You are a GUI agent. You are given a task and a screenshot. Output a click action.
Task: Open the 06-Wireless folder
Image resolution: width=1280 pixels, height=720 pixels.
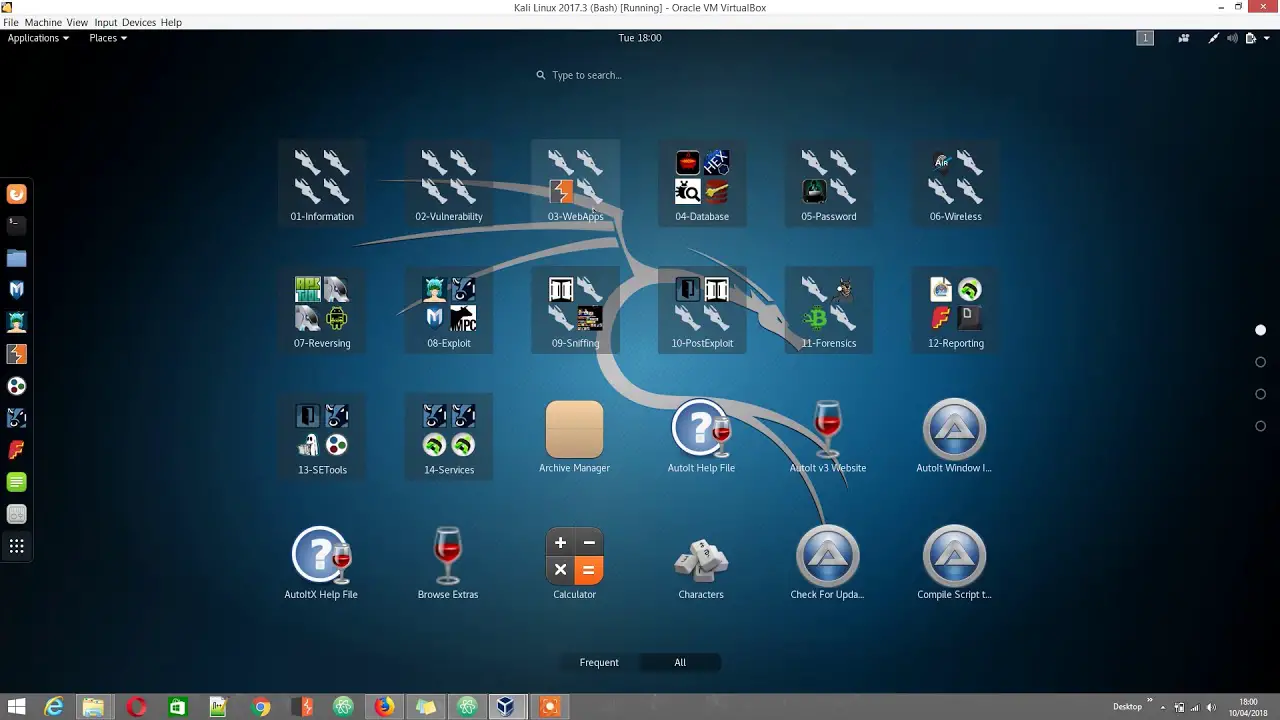coord(955,184)
